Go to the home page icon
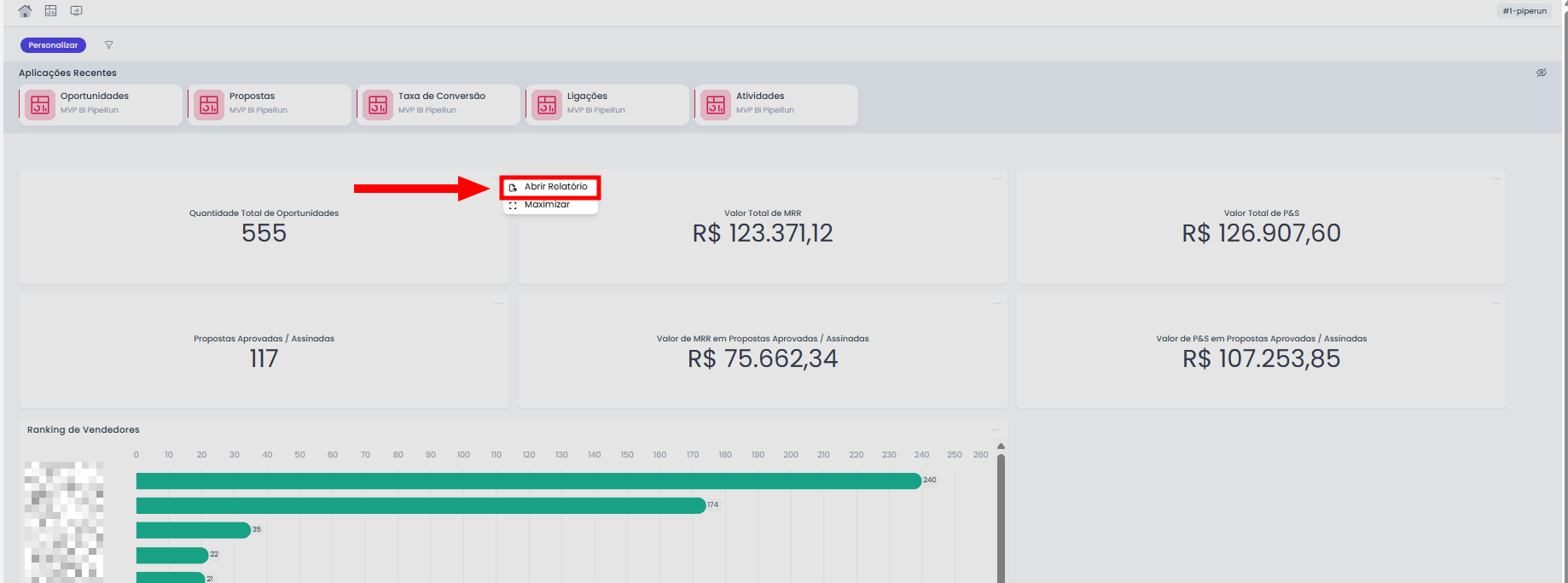 pyautogui.click(x=25, y=11)
